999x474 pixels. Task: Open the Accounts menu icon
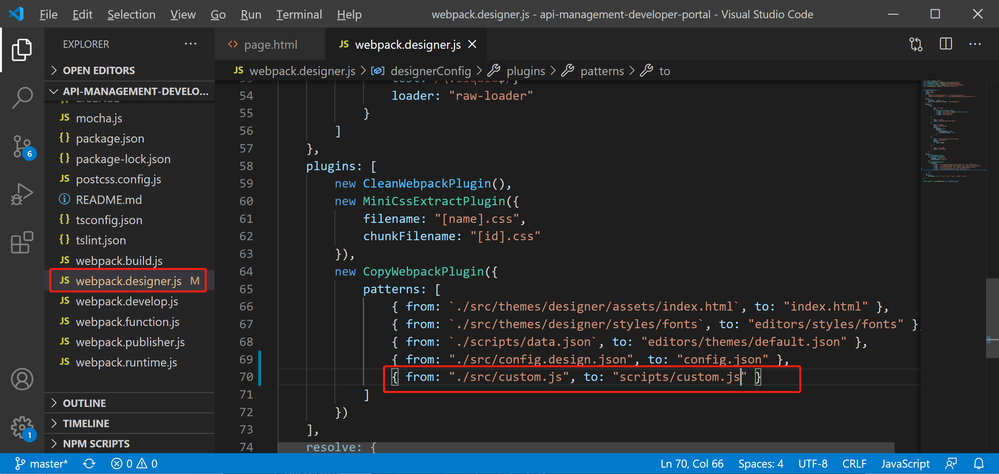point(22,379)
